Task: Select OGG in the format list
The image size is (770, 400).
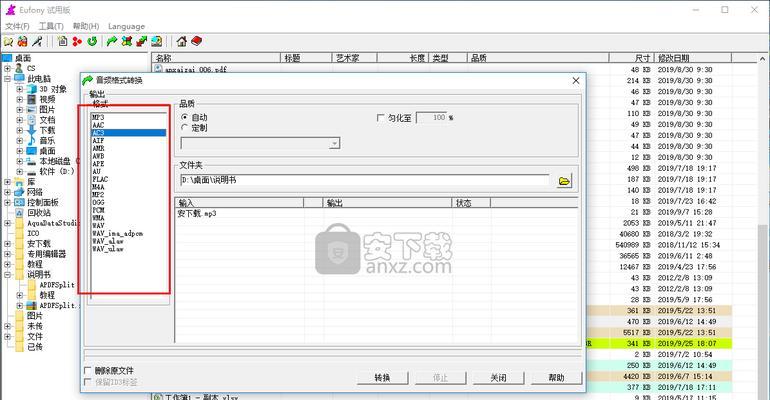Action: [x=129, y=202]
